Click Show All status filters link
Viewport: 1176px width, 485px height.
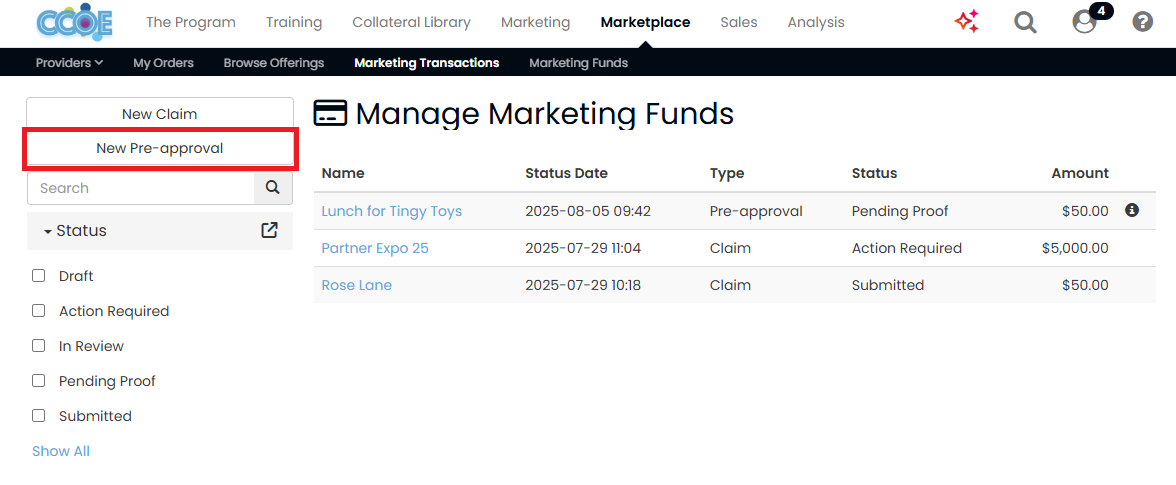point(61,451)
